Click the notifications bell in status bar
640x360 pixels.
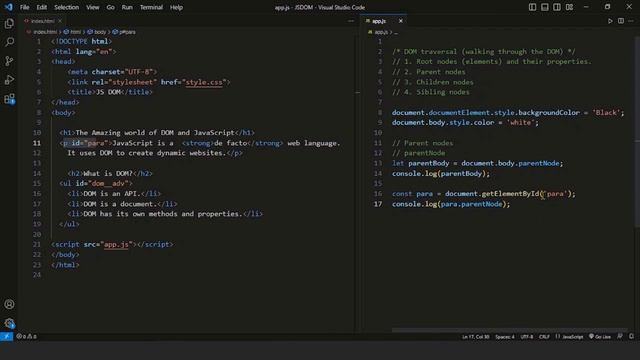631,337
